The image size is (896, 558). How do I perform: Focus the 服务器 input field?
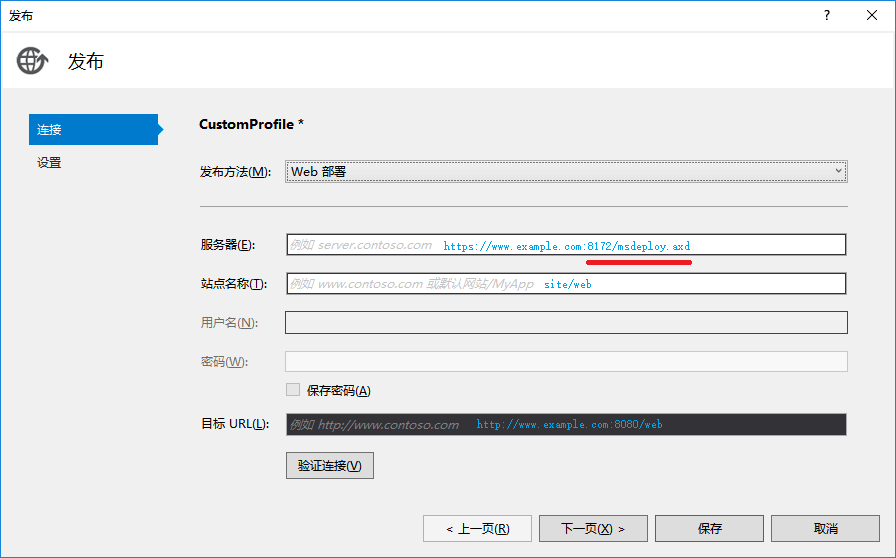click(x=566, y=245)
